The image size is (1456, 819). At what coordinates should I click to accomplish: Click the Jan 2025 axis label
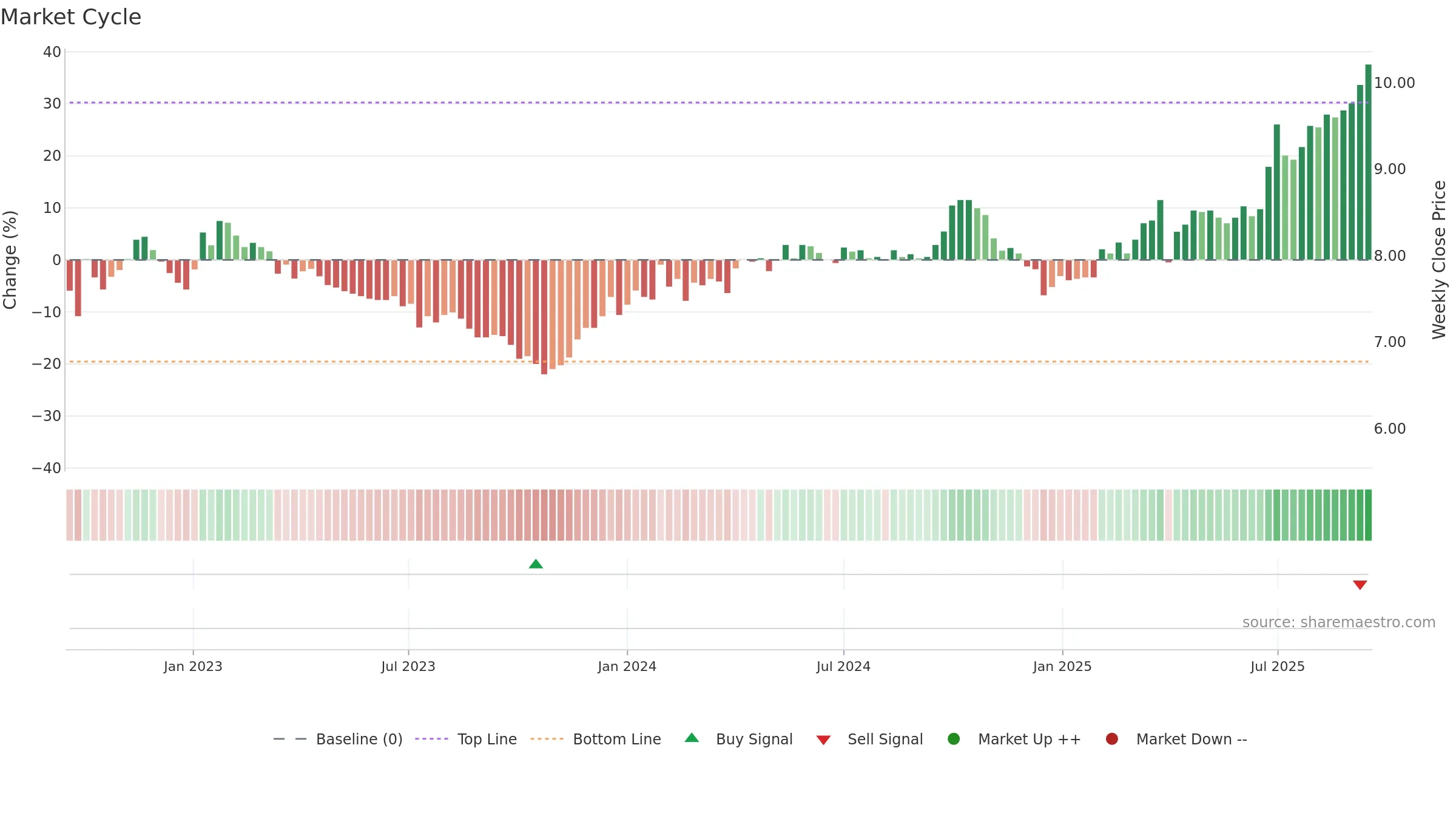pos(1062,667)
